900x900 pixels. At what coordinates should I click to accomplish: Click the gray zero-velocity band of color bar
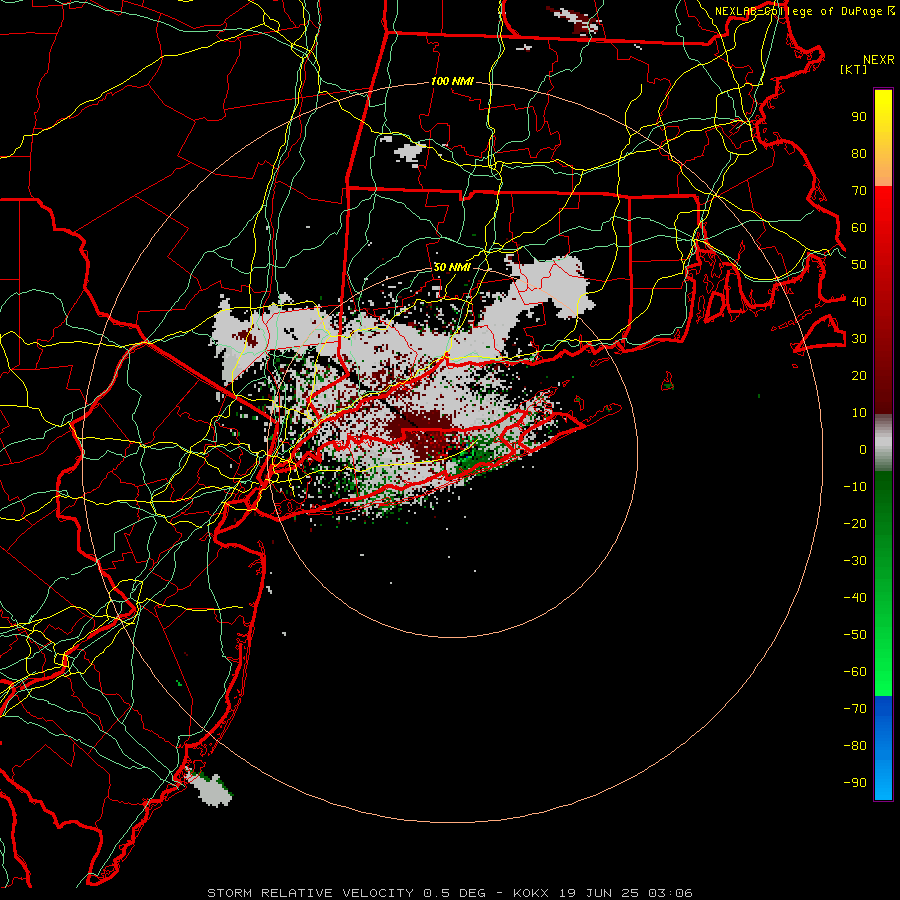pos(883,443)
